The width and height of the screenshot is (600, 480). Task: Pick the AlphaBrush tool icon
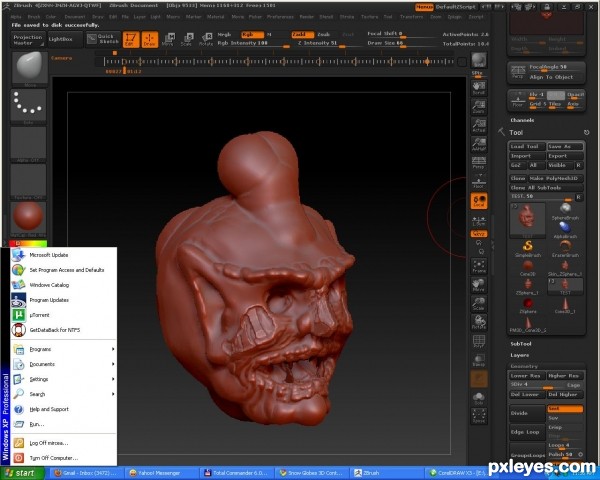pos(565,230)
